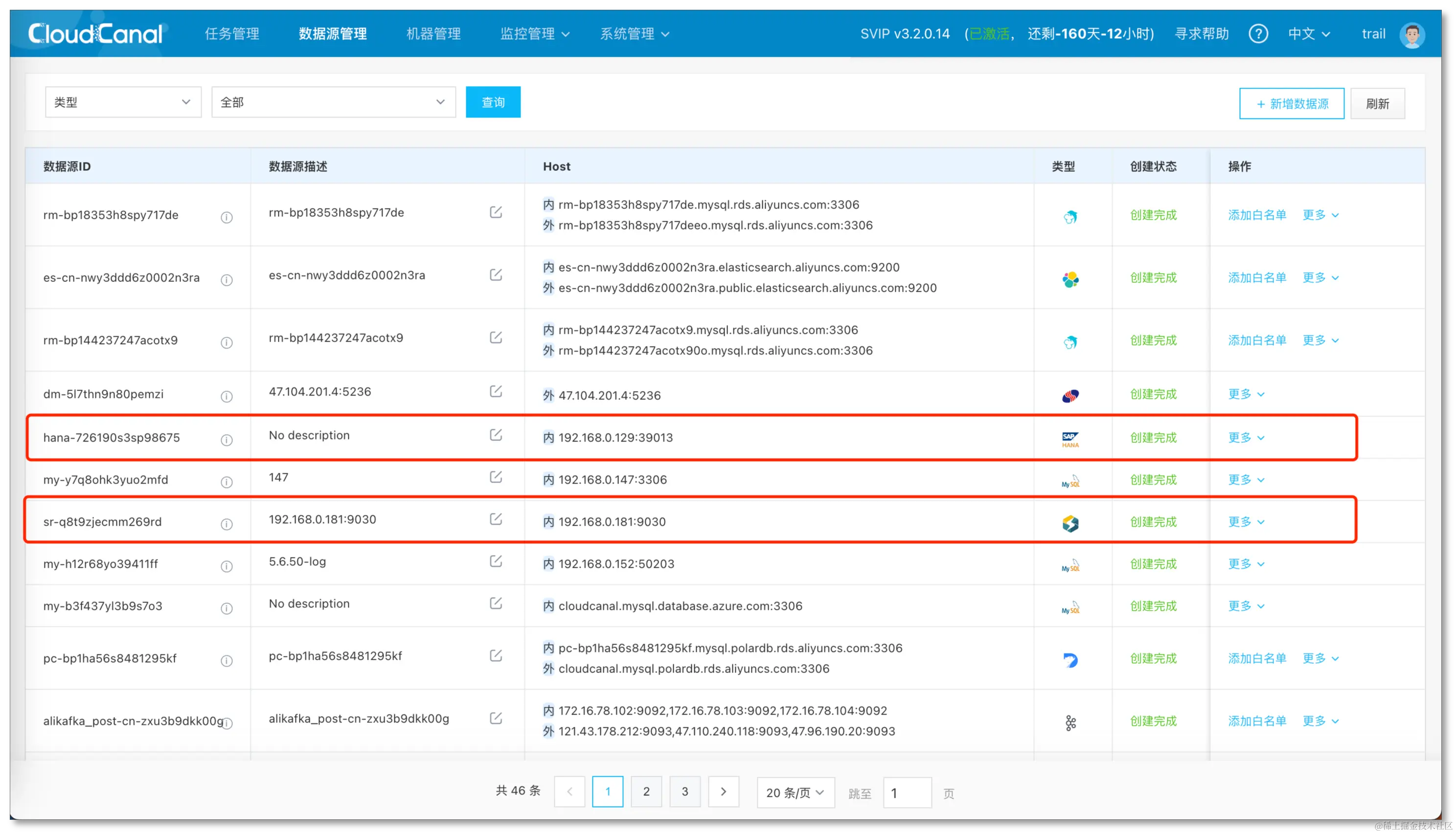This screenshot has width=1456, height=834.
Task: Click the Kafka type icon
Action: tap(1070, 723)
